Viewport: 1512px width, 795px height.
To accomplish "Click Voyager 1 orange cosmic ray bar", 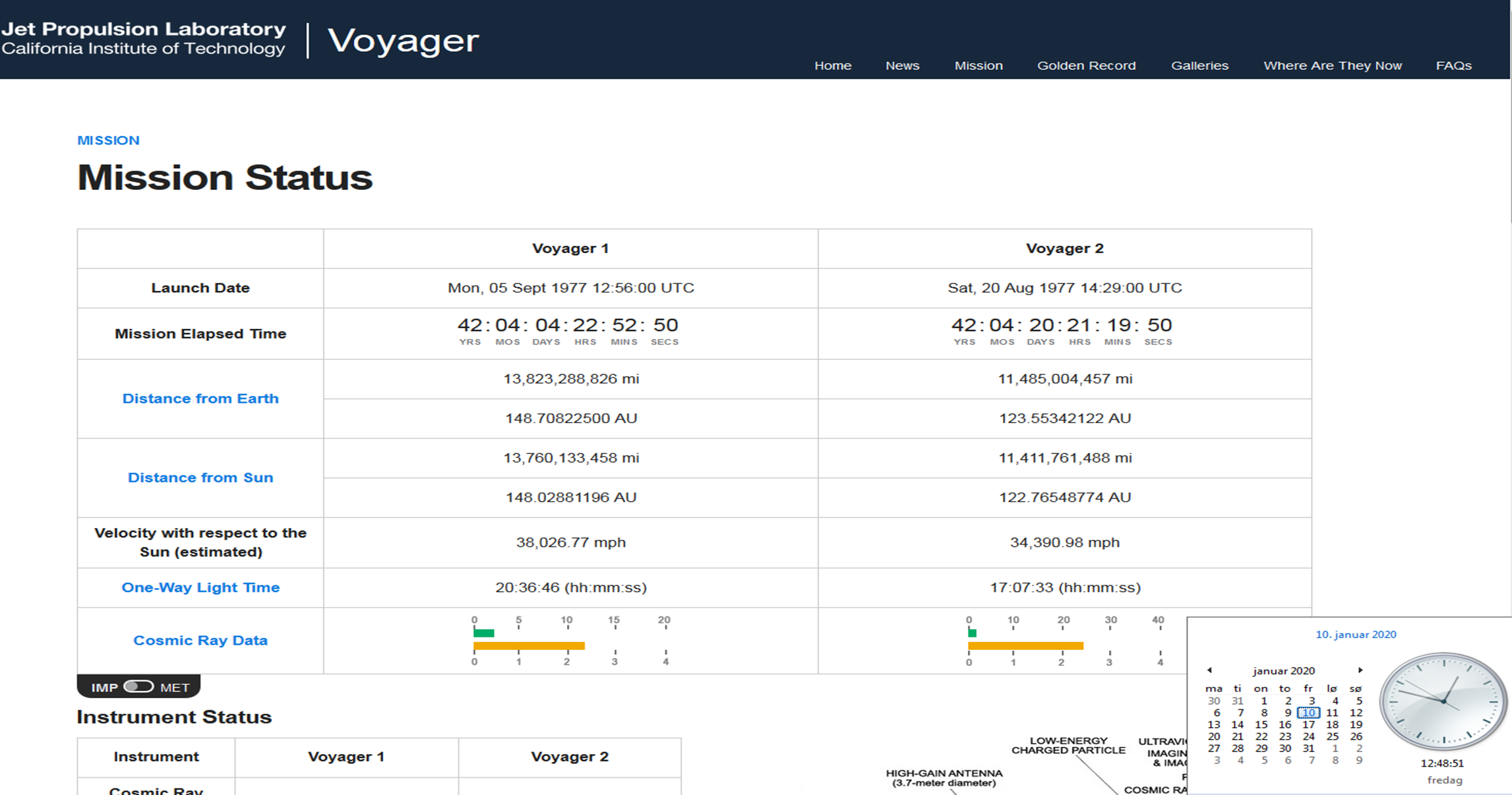I will pyautogui.click(x=529, y=646).
